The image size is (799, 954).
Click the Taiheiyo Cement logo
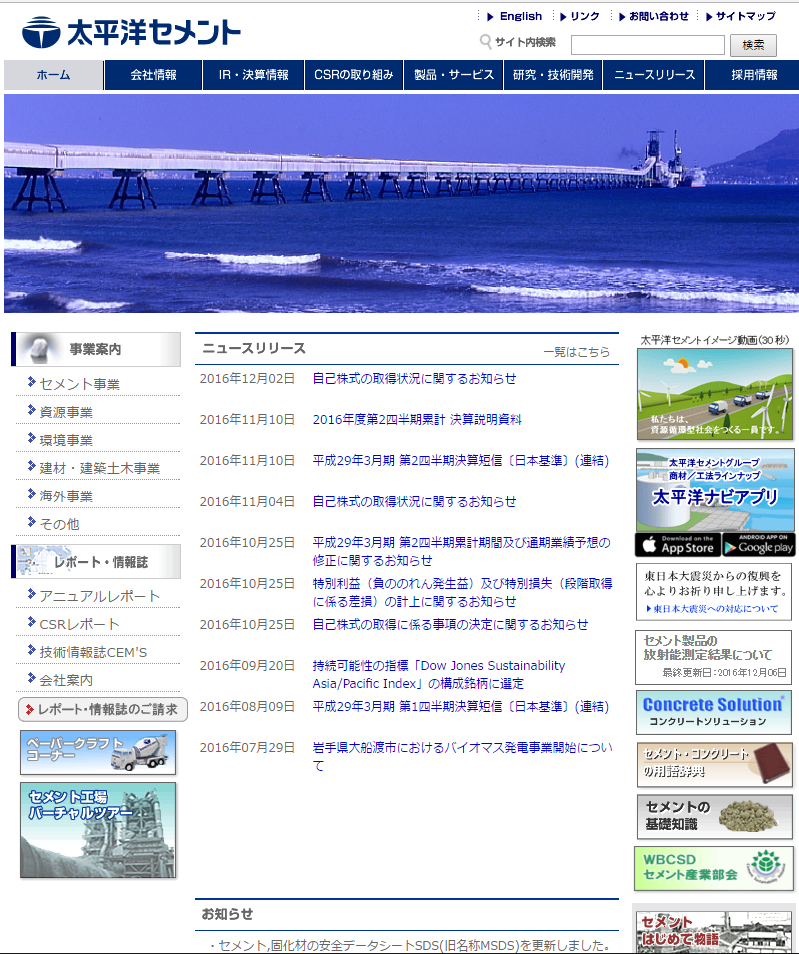click(x=131, y=33)
